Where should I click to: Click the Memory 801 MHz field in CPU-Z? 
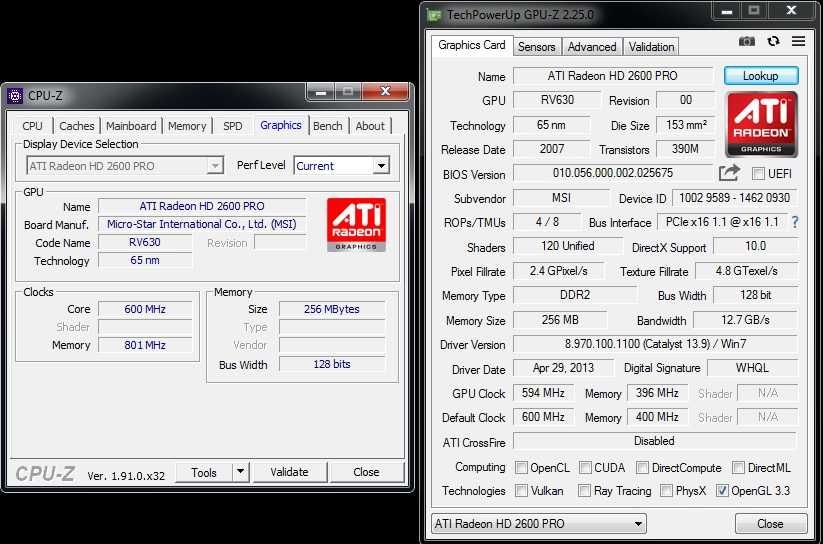click(145, 345)
